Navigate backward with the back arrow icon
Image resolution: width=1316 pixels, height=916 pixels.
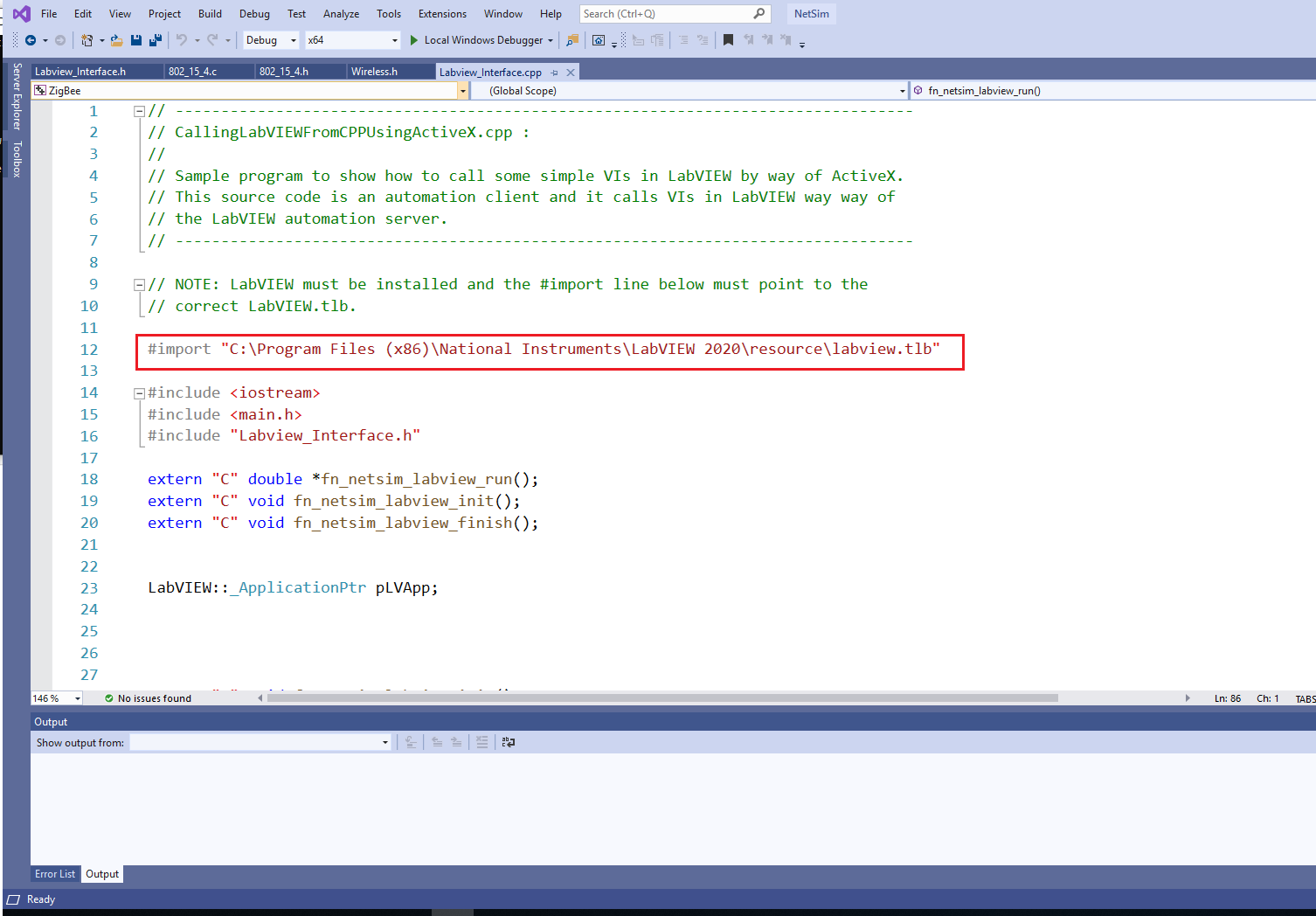coord(31,40)
